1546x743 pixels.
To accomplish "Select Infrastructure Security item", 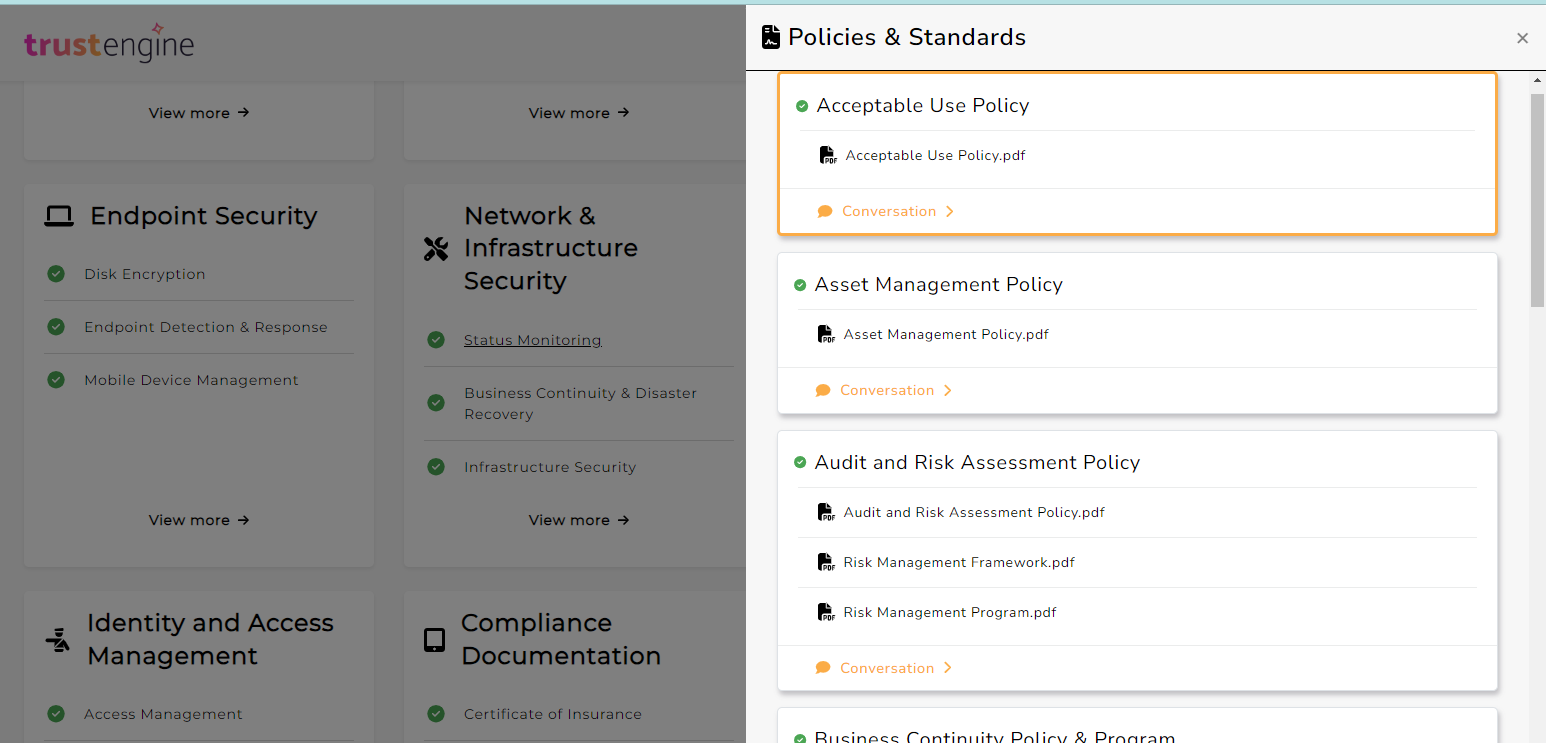I will [x=550, y=467].
